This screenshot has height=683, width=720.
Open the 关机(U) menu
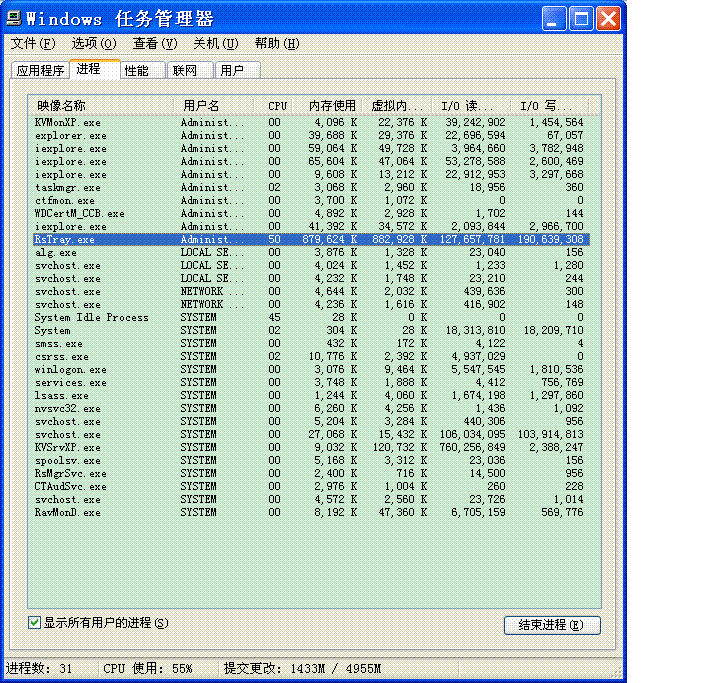pos(216,44)
